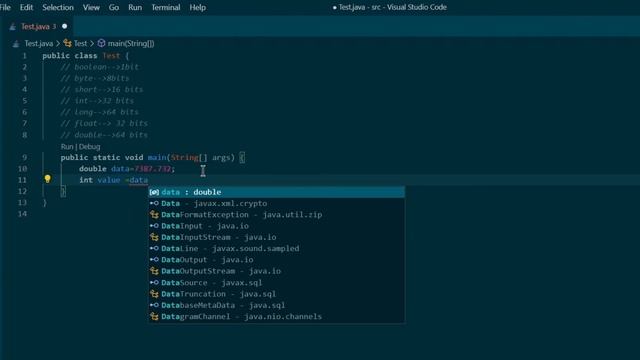Screen dimensions: 640x360
Task: Open the Help menu
Action: coord(198,7)
